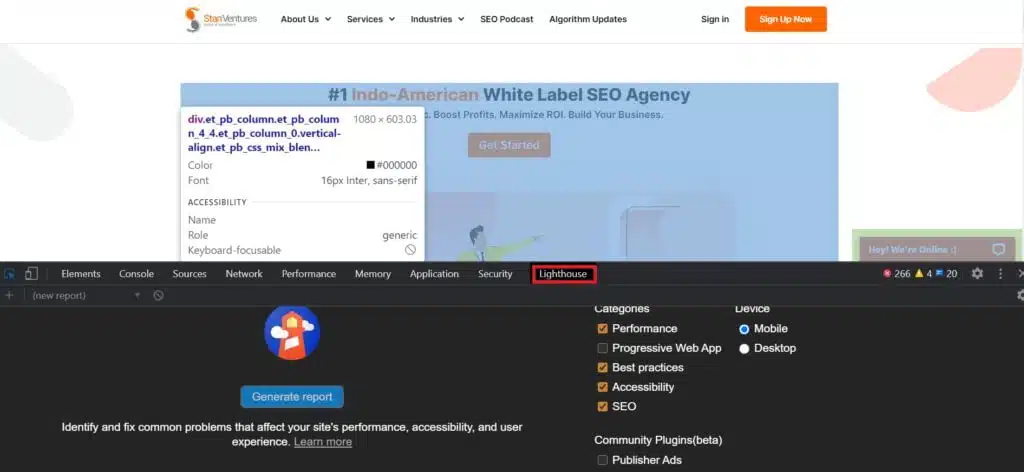Viewport: 1024px width, 472px height.
Task: Open the SEO Podcast nav link
Action: tap(507, 19)
